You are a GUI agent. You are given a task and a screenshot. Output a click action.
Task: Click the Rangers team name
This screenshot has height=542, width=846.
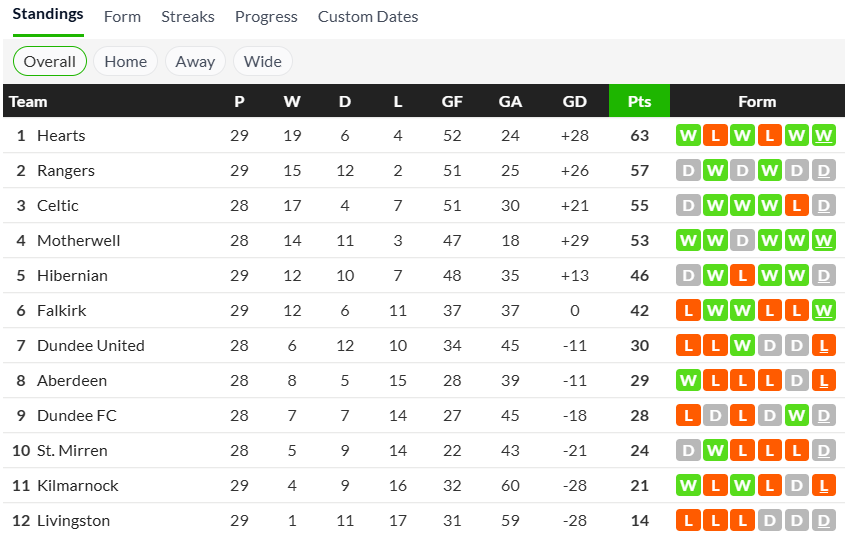(66, 171)
